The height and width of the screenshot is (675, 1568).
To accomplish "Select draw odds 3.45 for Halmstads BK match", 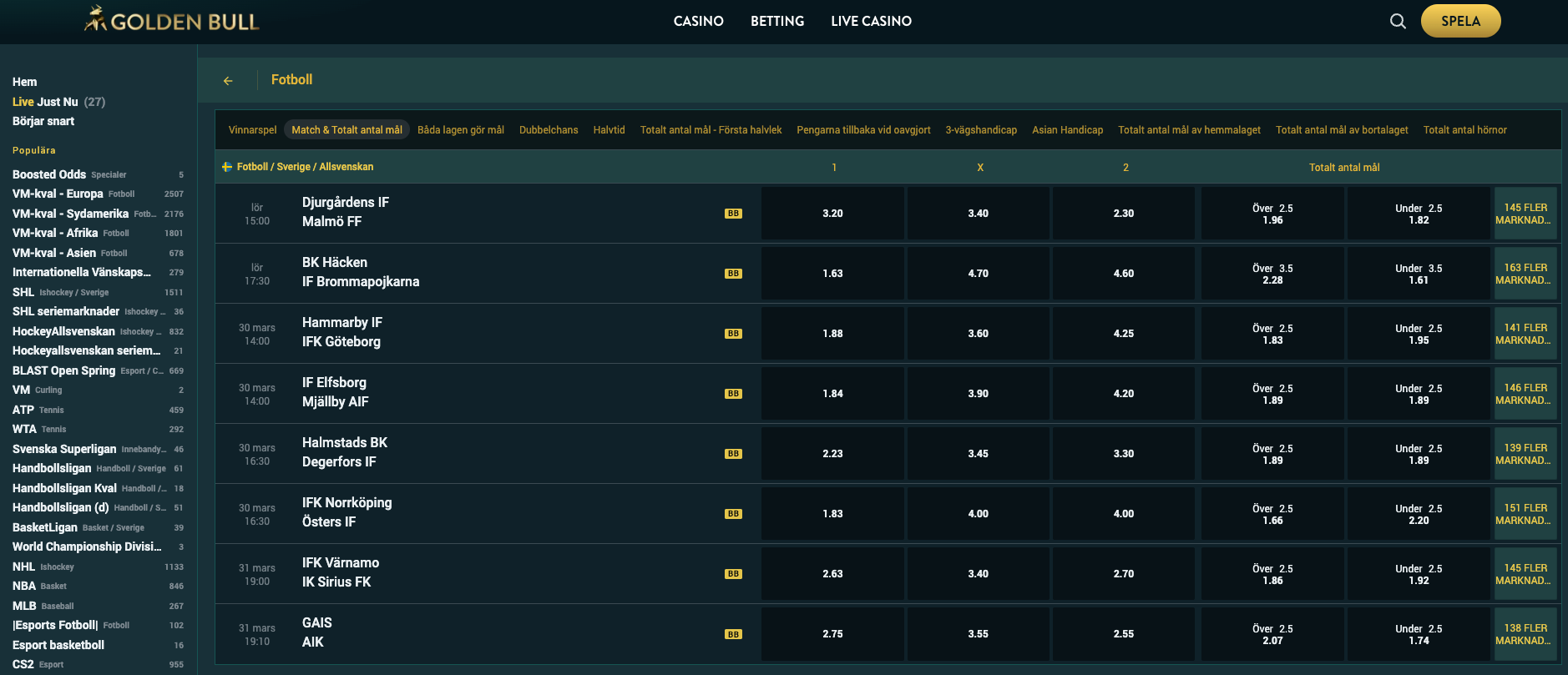I will coord(978,454).
